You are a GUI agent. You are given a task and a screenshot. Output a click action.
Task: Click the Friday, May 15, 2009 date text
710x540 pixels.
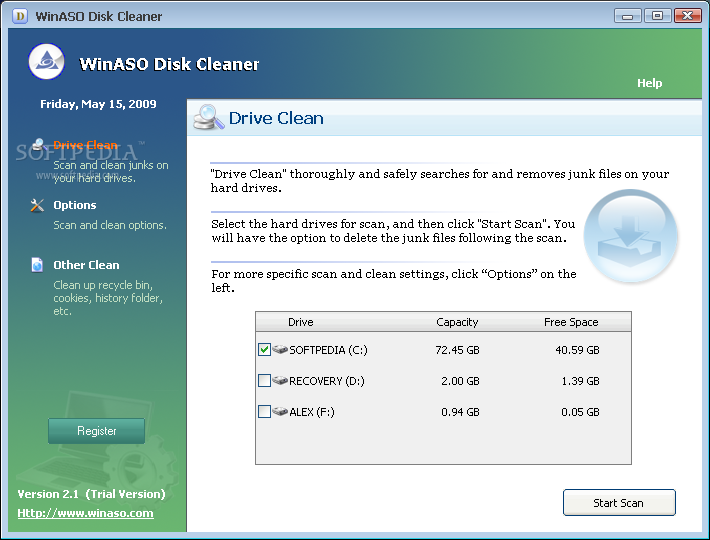pos(98,104)
